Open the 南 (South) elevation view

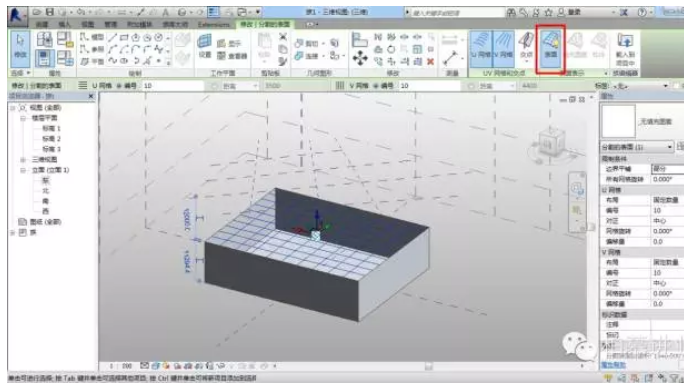[46, 201]
